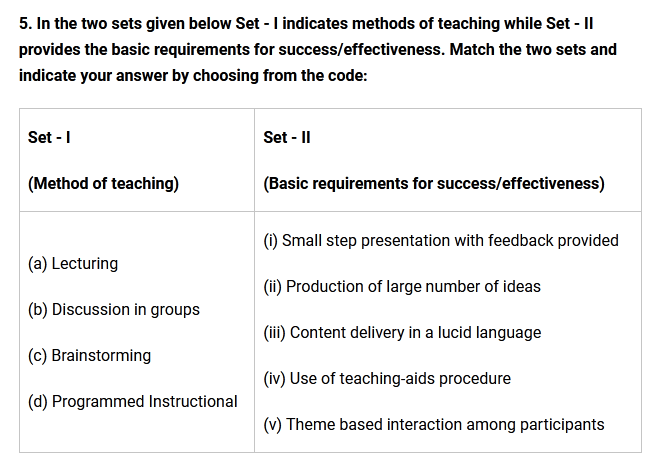
Task: Click item (ii) Production of large number of ideas
Action: [401, 287]
